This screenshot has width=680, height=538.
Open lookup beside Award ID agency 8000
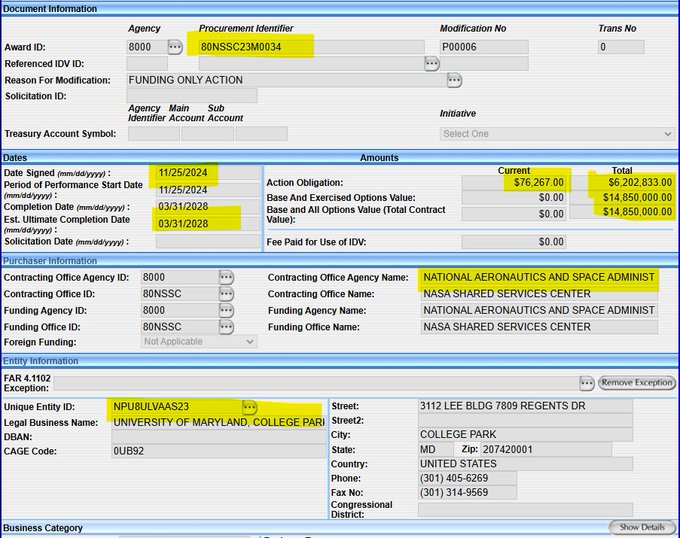tap(176, 47)
